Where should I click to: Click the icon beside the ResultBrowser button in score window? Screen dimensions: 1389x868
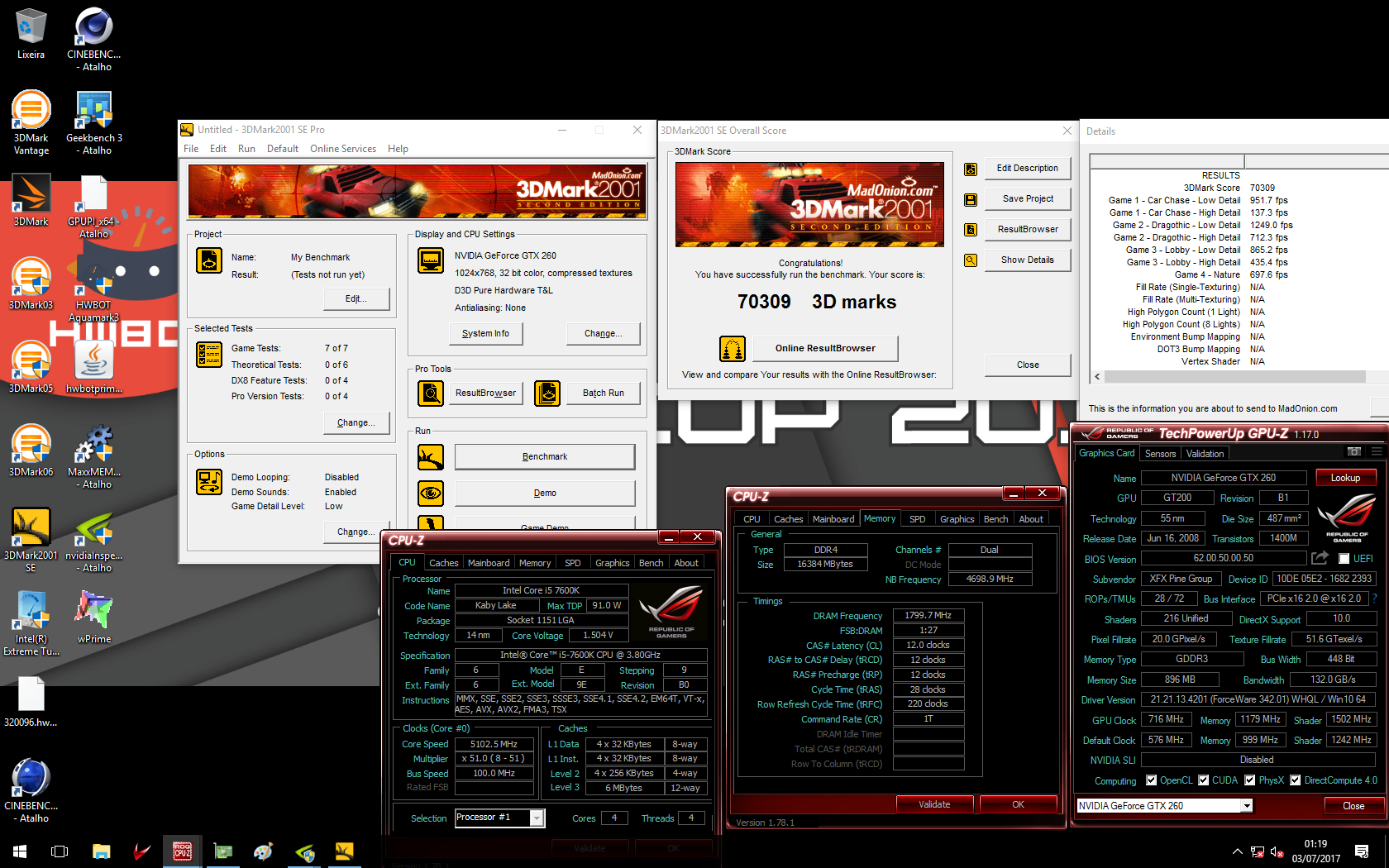coord(971,230)
